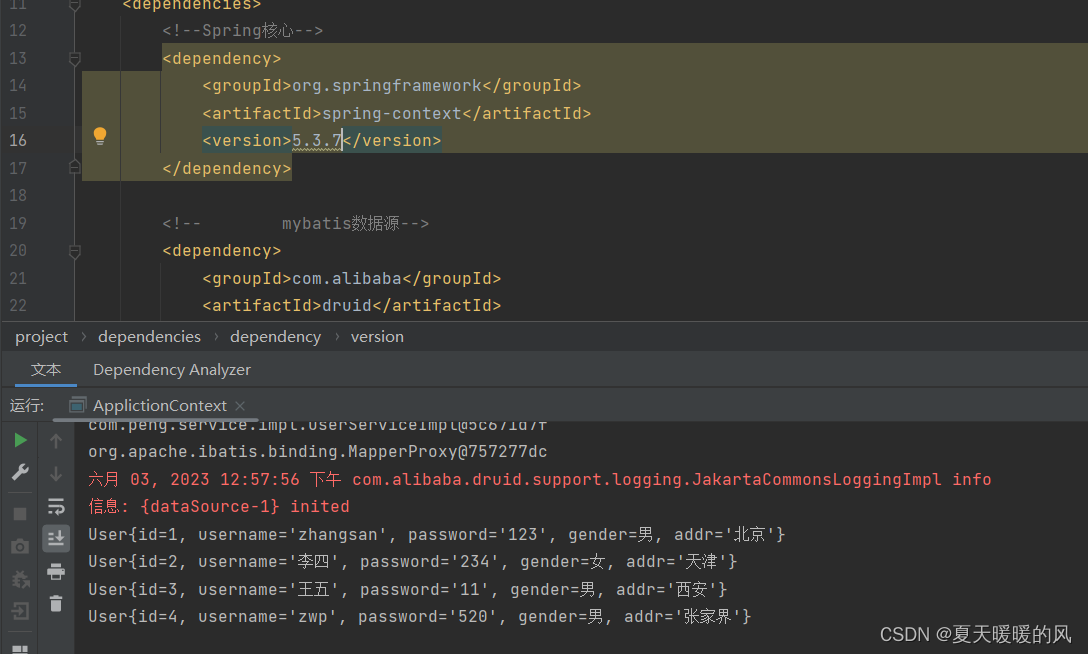Rerun ApplictionContext with green play icon
This screenshot has width=1088, height=654.
click(20, 440)
